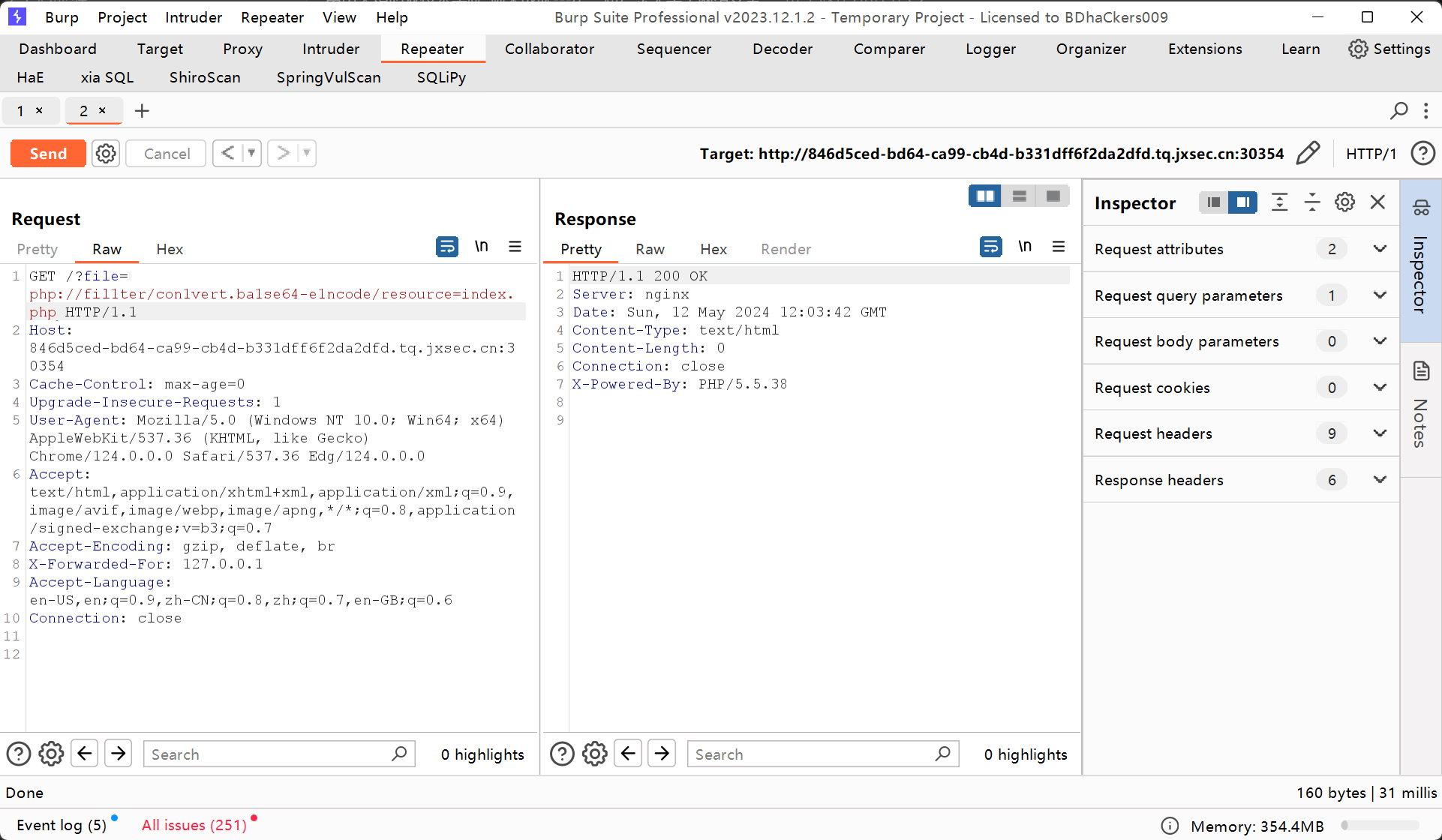Go to next response search match
The image size is (1442, 840).
tap(662, 753)
